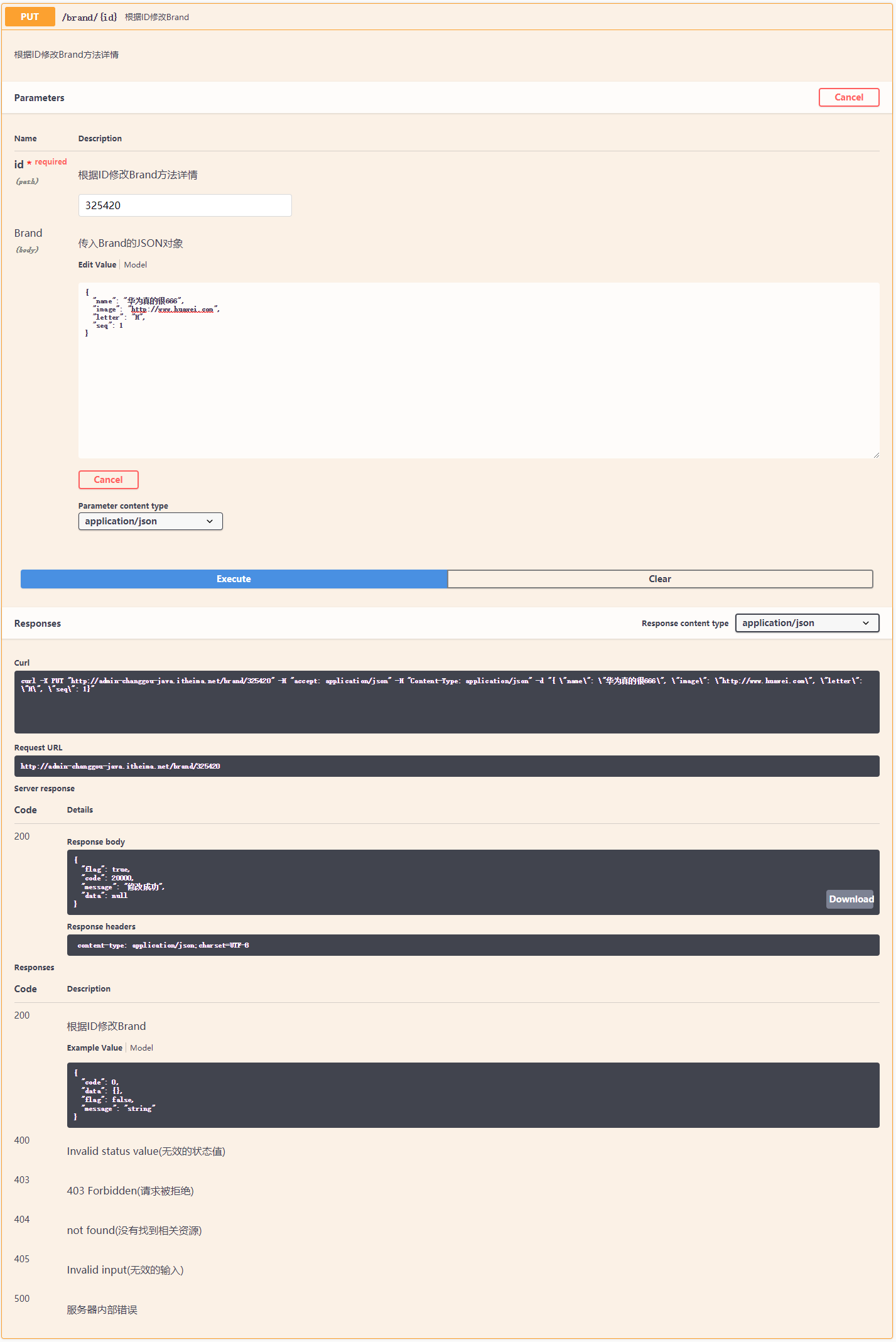Click the Parameters section heading
The height and width of the screenshot is (1342, 896).
click(40, 98)
